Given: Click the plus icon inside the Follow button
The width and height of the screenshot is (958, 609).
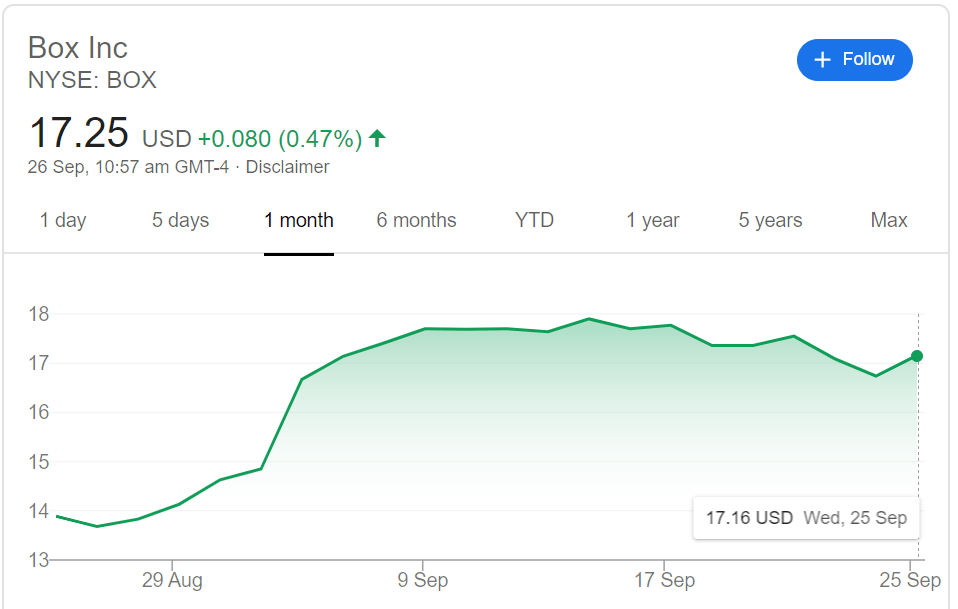Looking at the screenshot, I should pos(821,60).
